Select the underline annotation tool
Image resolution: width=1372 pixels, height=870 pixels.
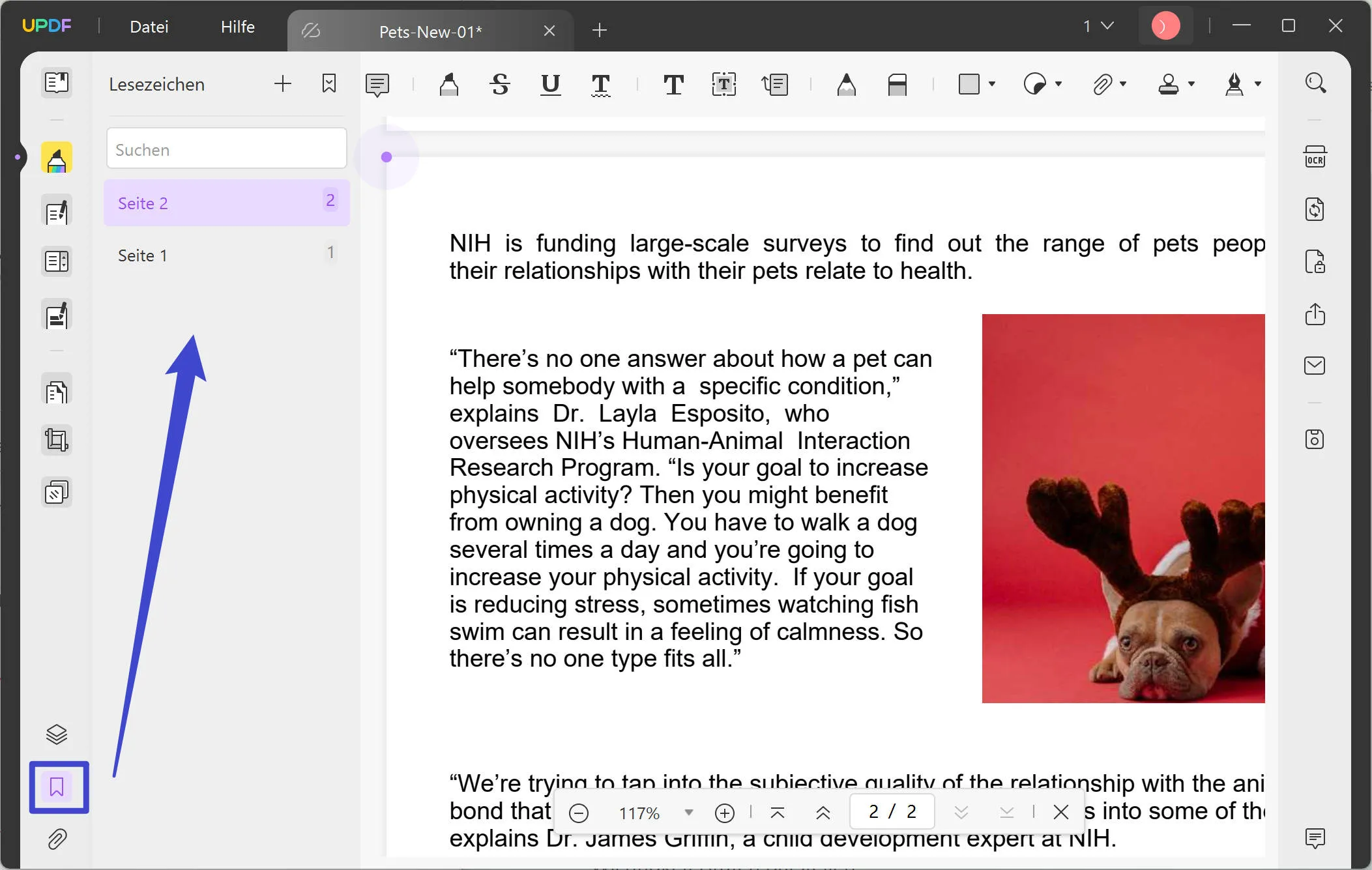[x=550, y=84]
